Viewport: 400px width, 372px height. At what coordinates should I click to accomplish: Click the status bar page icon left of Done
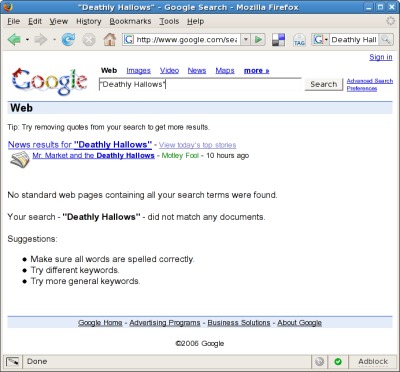[12, 362]
